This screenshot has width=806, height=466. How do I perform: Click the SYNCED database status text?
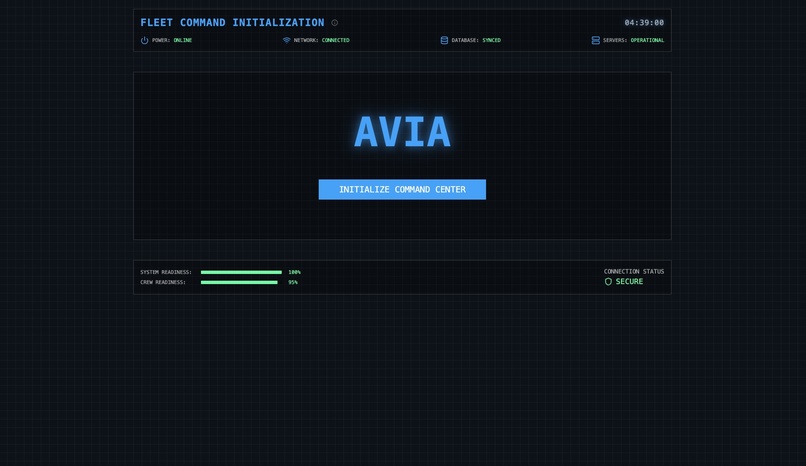pyautogui.click(x=491, y=40)
